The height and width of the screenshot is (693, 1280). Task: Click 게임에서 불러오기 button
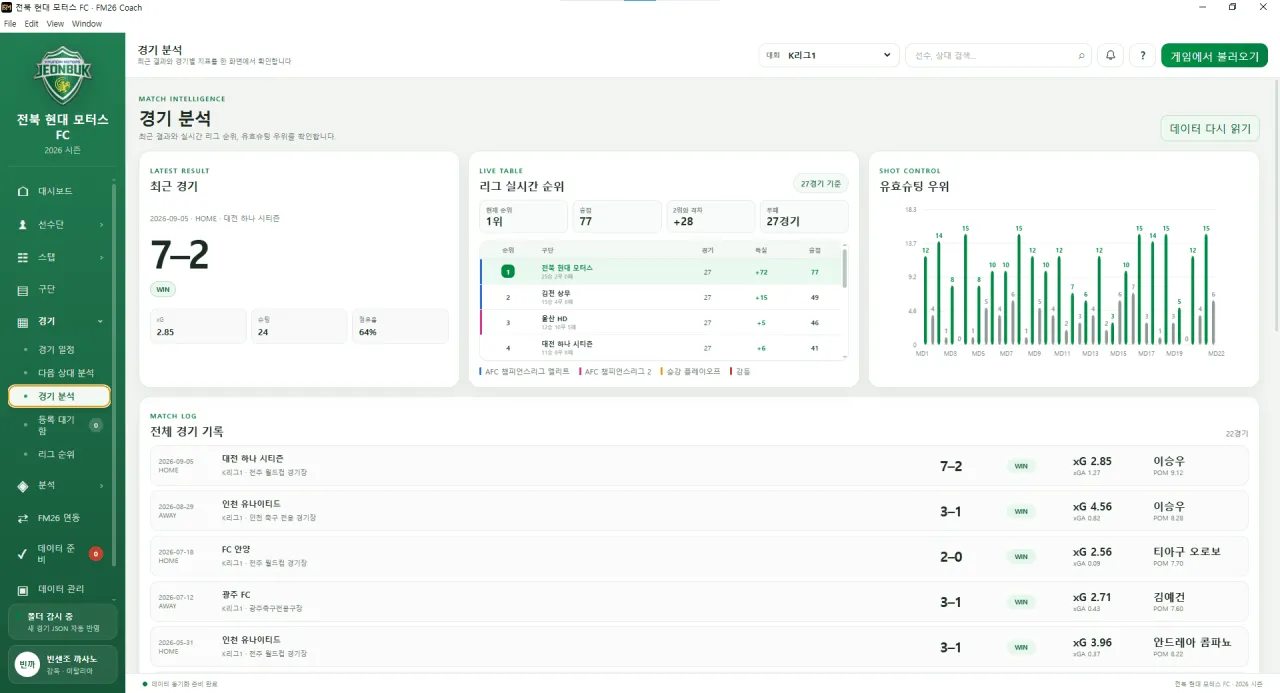[1214, 56]
